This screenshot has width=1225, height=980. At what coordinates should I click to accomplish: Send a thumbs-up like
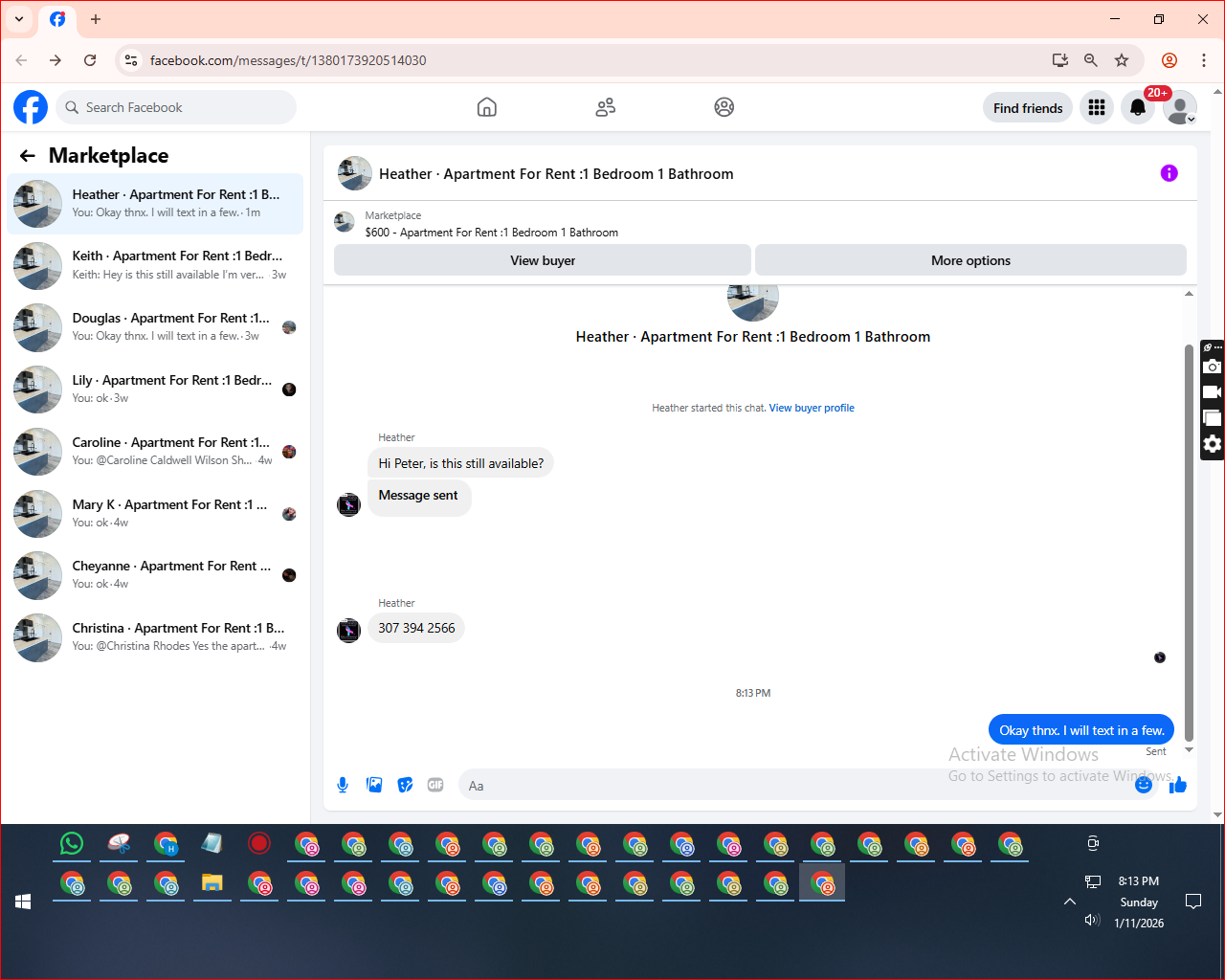[x=1178, y=786]
